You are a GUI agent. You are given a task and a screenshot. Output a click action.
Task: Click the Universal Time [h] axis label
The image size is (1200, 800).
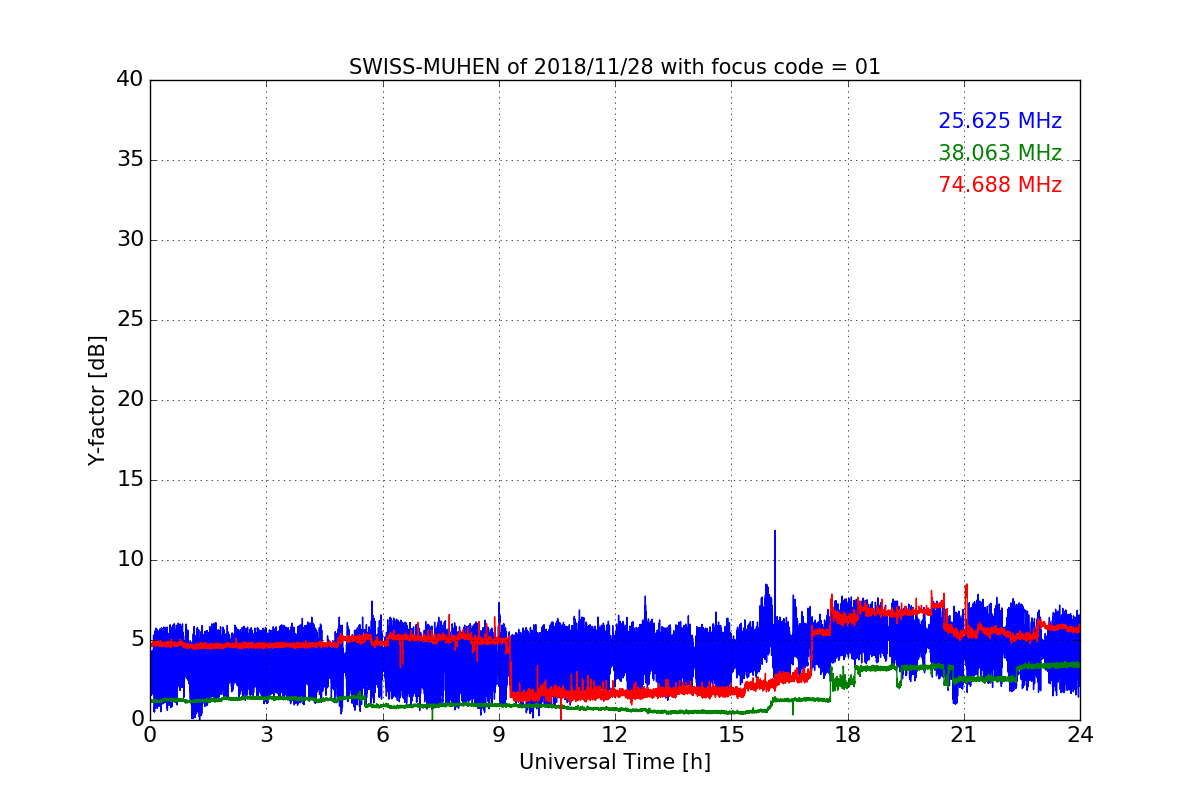point(614,762)
